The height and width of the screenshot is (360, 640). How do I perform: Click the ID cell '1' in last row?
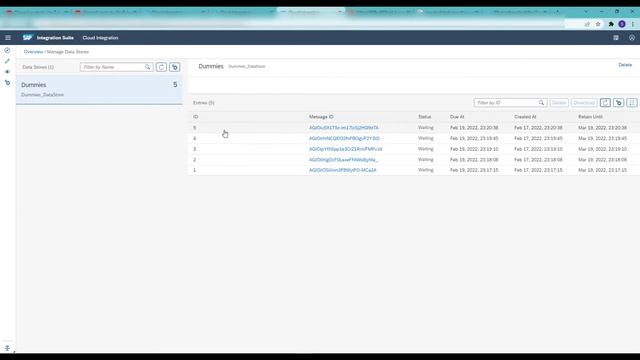[x=195, y=170]
